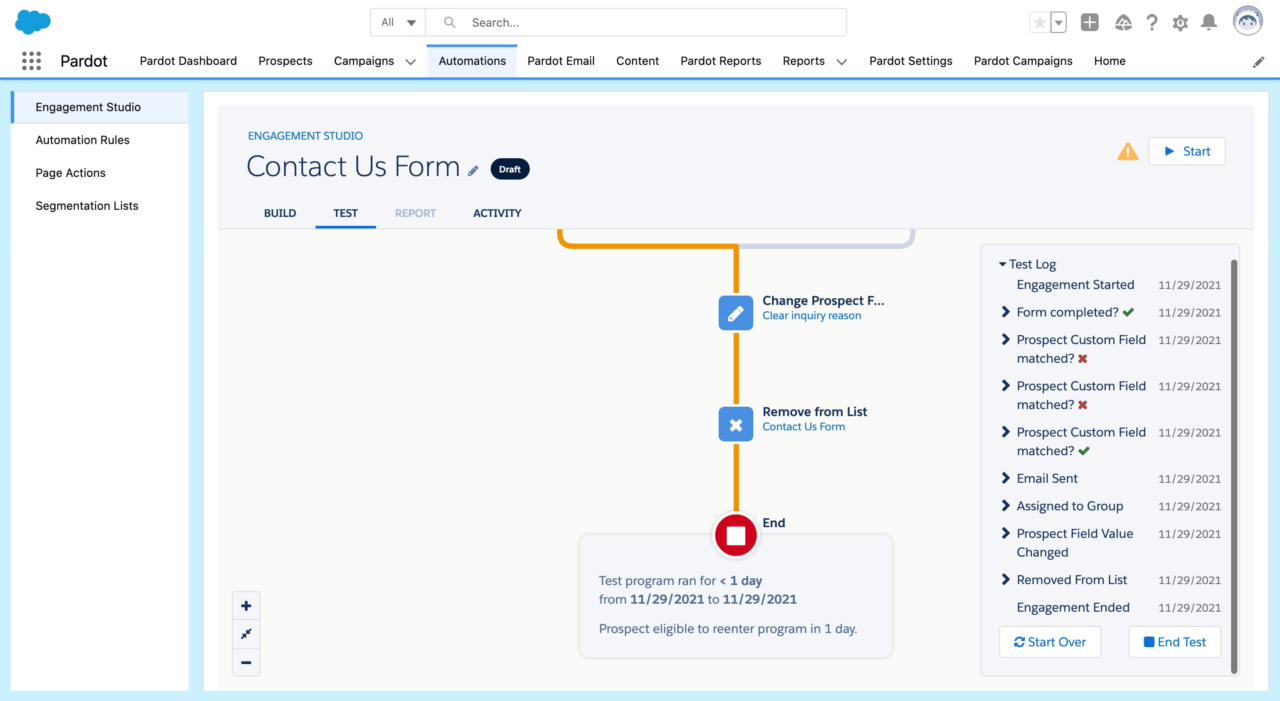Click the ENGAGEMENT STUDIO breadcrumb link
The image size is (1280, 701).
[306, 136]
